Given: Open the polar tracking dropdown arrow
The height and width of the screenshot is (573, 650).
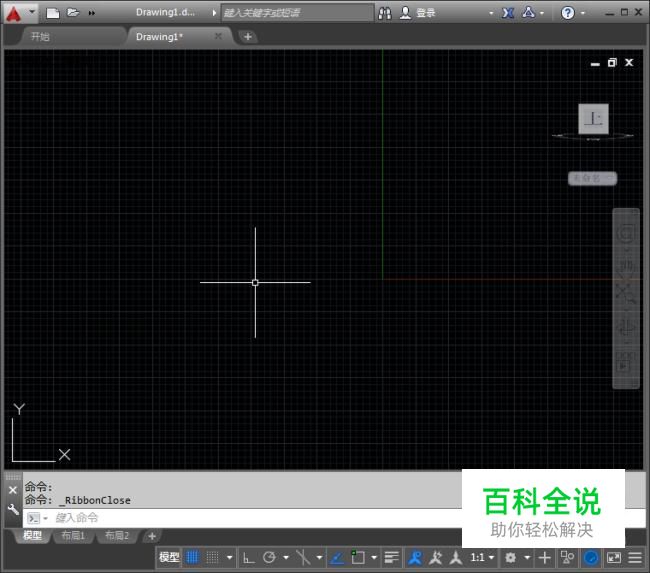Looking at the screenshot, I should click(286, 558).
